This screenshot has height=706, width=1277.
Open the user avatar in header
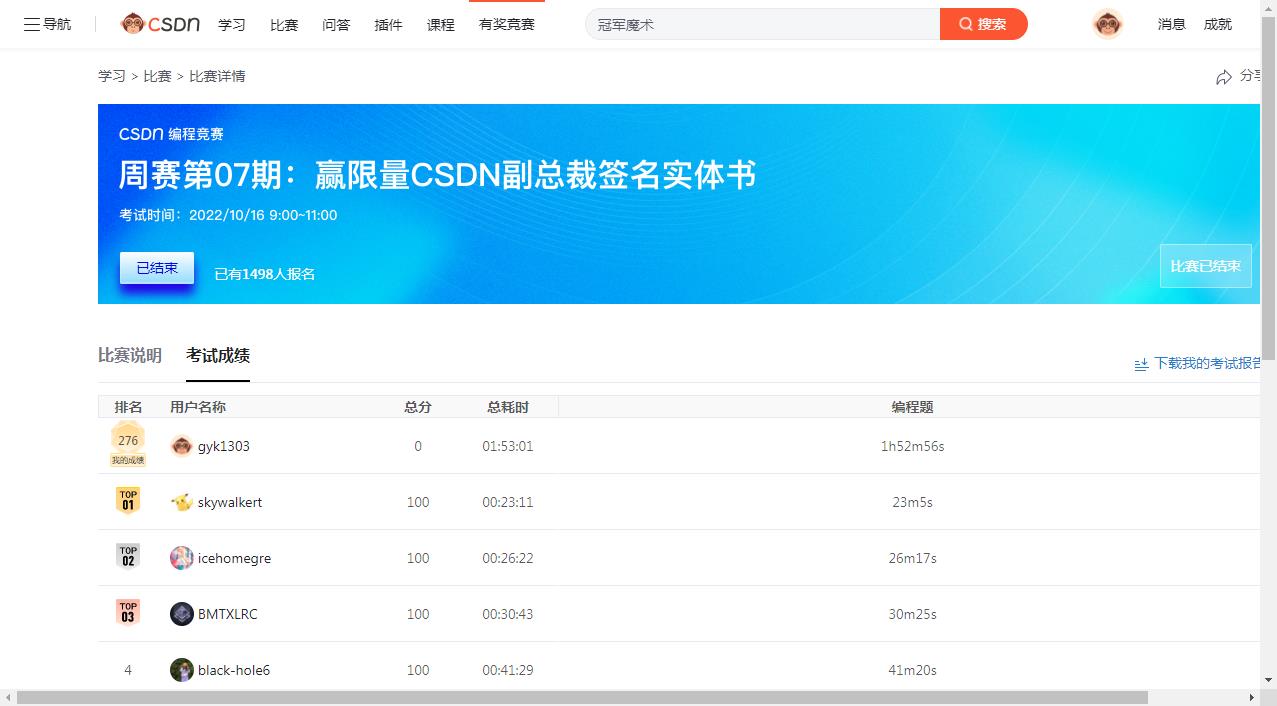pyautogui.click(x=1107, y=24)
